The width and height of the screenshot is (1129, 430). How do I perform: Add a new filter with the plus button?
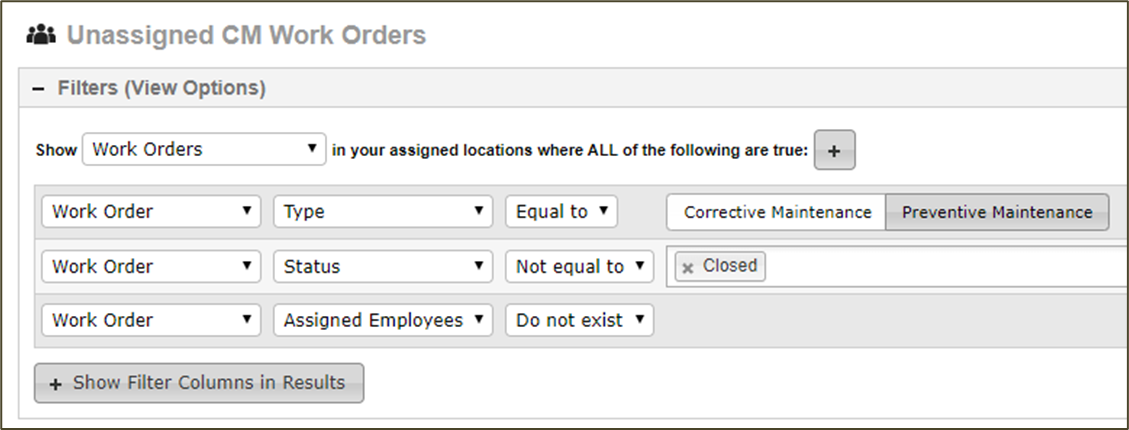point(835,150)
